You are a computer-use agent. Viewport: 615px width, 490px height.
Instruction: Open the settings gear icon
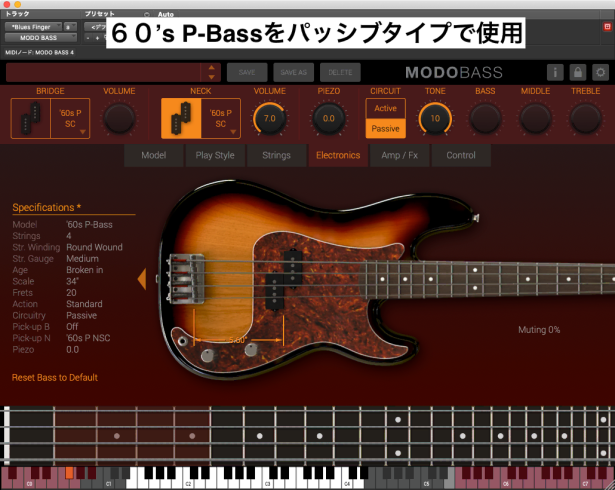pyautogui.click(x=600, y=72)
